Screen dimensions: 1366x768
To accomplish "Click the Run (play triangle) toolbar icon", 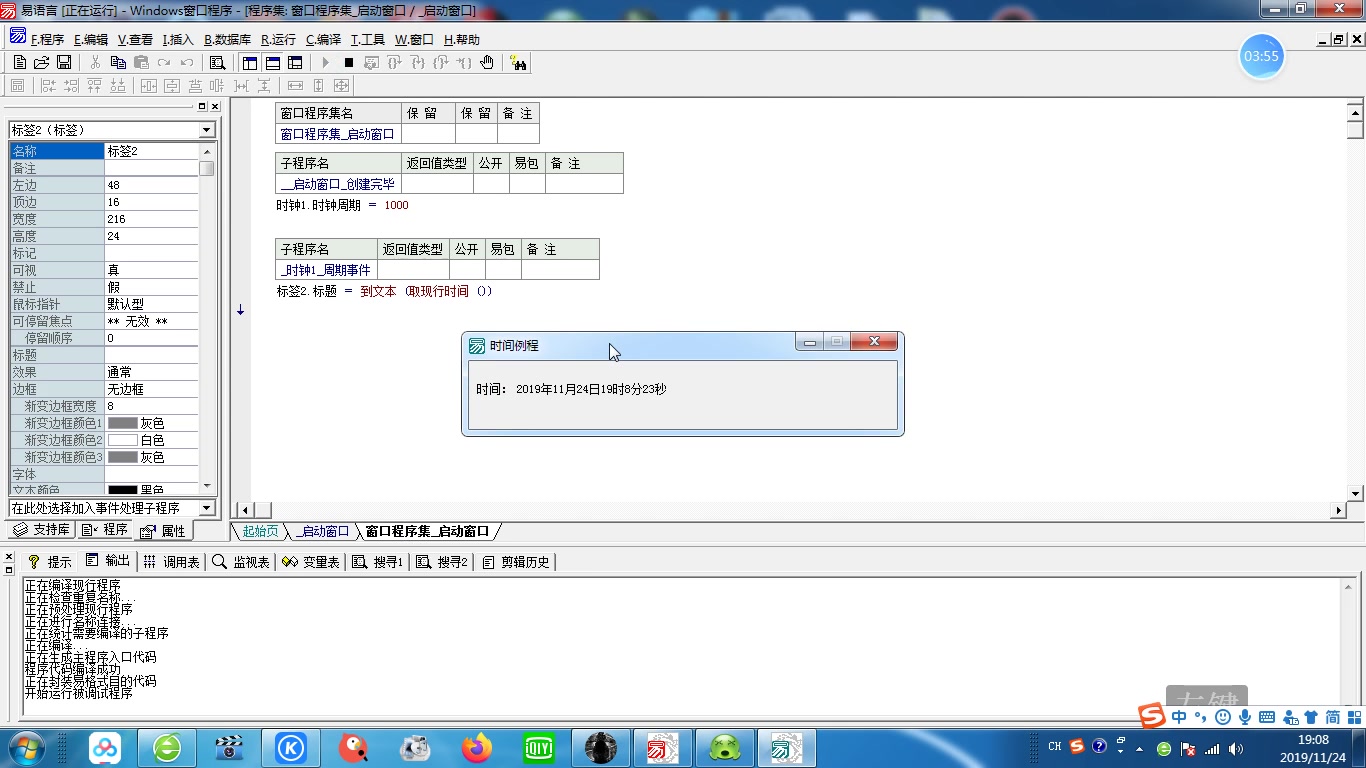I will (326, 63).
